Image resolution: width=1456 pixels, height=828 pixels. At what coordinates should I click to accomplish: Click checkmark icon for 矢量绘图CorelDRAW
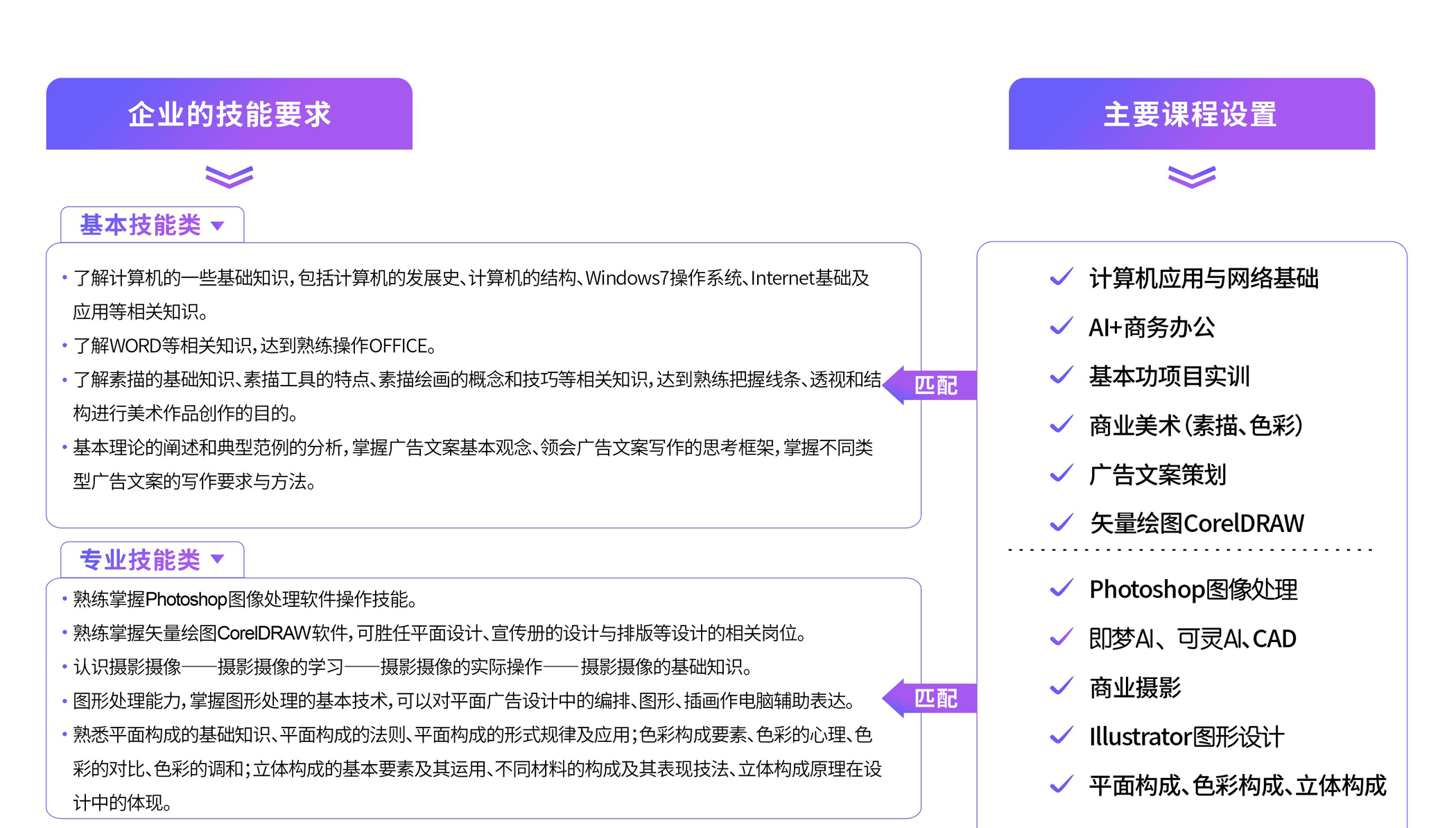pos(1061,523)
